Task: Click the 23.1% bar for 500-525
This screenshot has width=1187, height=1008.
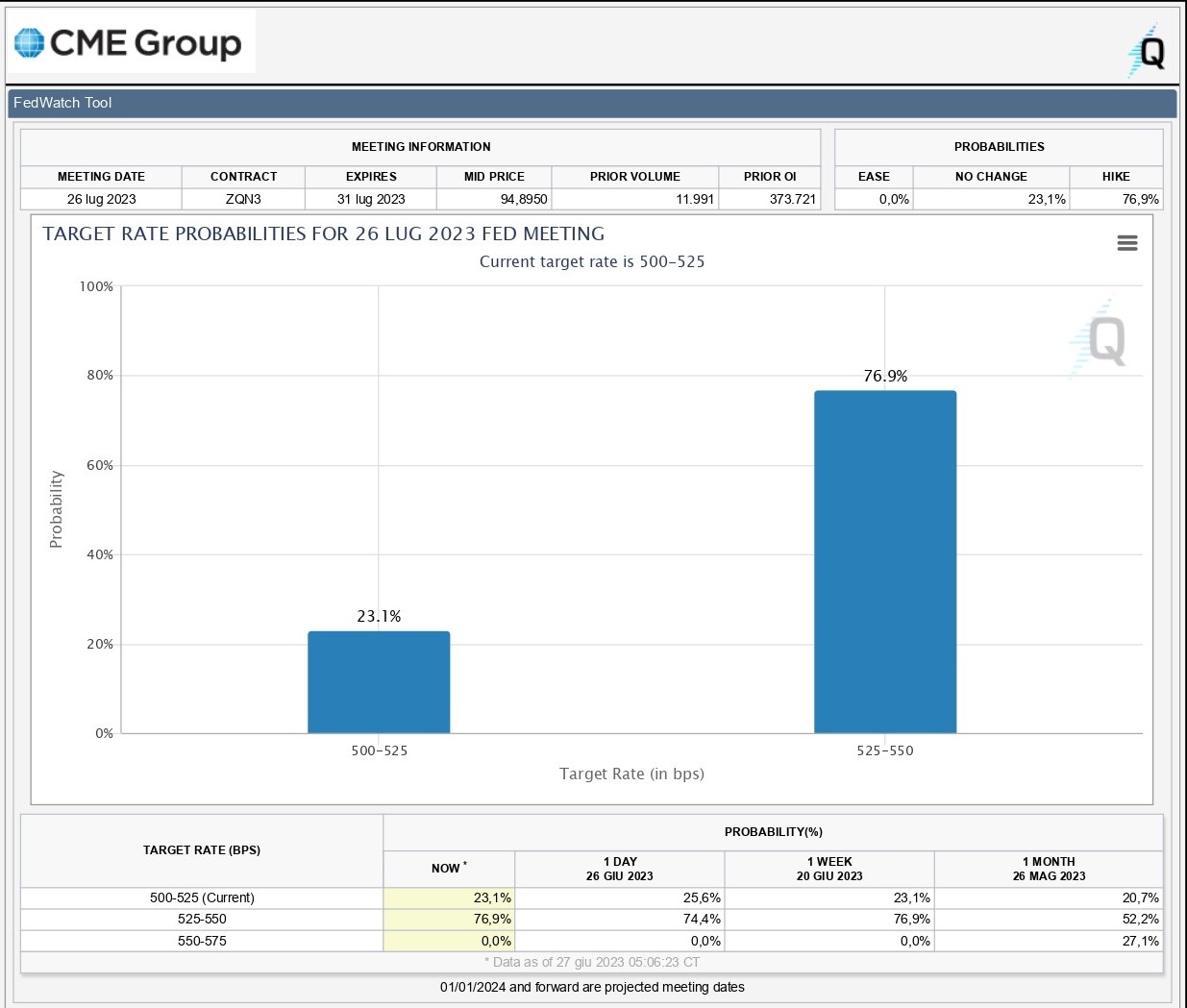Action: point(379,682)
